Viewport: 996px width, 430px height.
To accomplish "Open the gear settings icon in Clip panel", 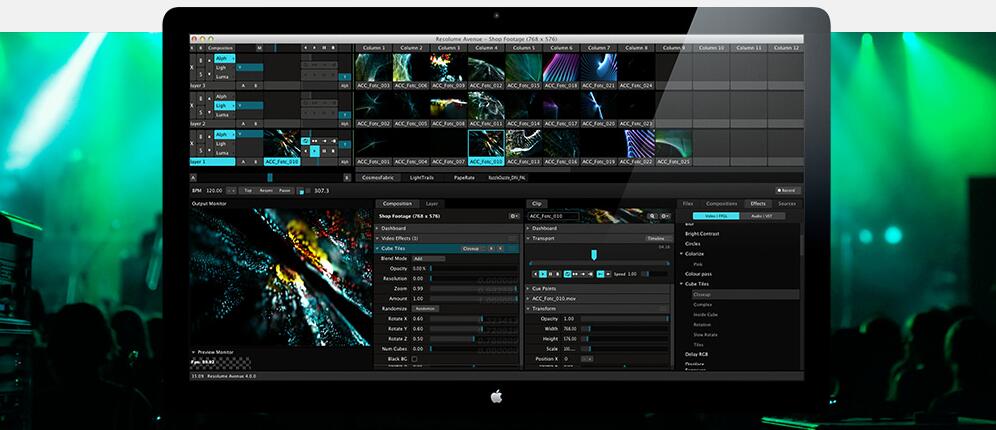I will [664, 216].
